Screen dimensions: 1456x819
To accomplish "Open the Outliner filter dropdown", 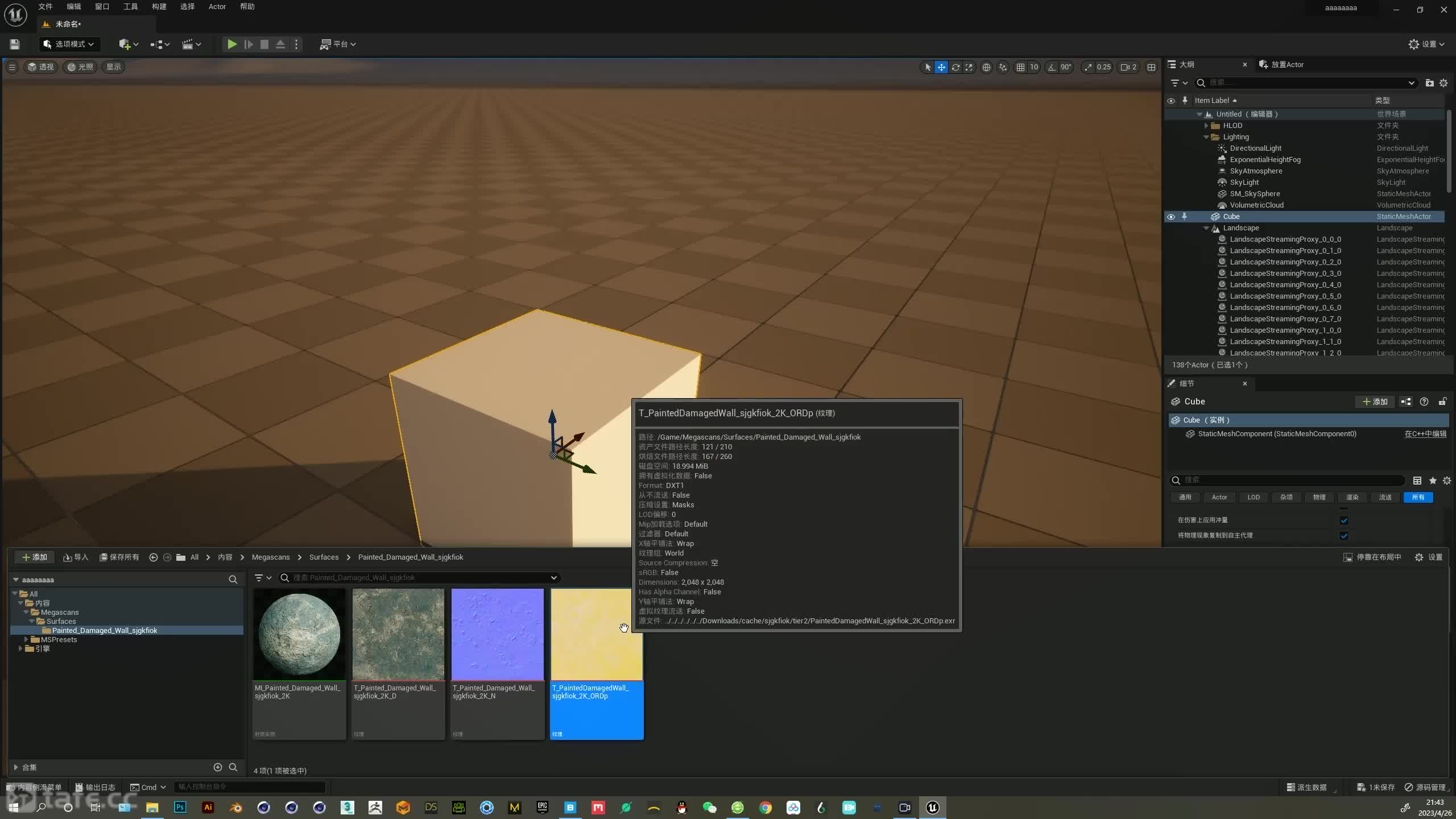I will (x=1179, y=83).
